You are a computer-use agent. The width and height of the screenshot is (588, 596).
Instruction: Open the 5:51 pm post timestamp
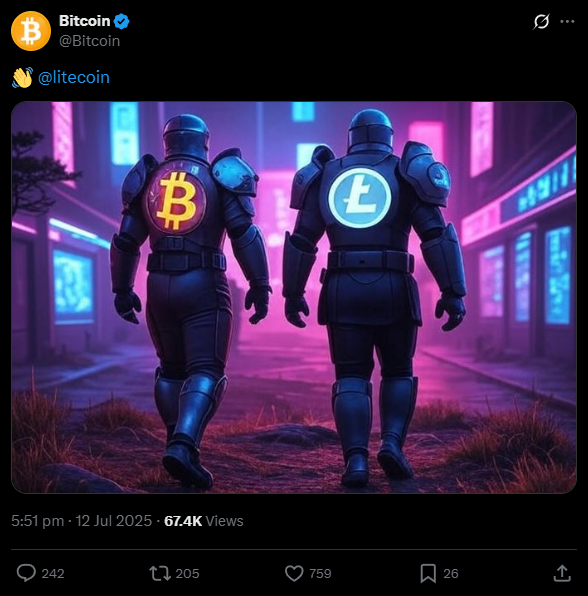pyautogui.click(x=81, y=521)
